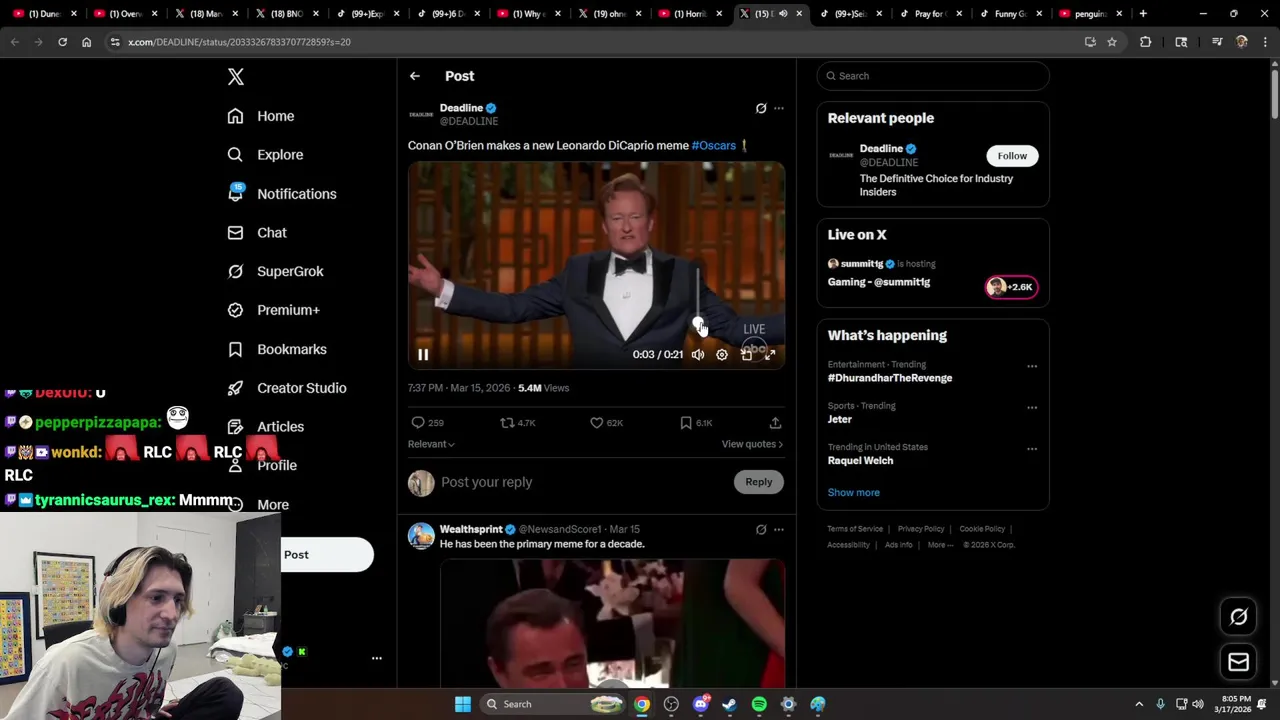Open Creator Studio in the sidebar

287,388
